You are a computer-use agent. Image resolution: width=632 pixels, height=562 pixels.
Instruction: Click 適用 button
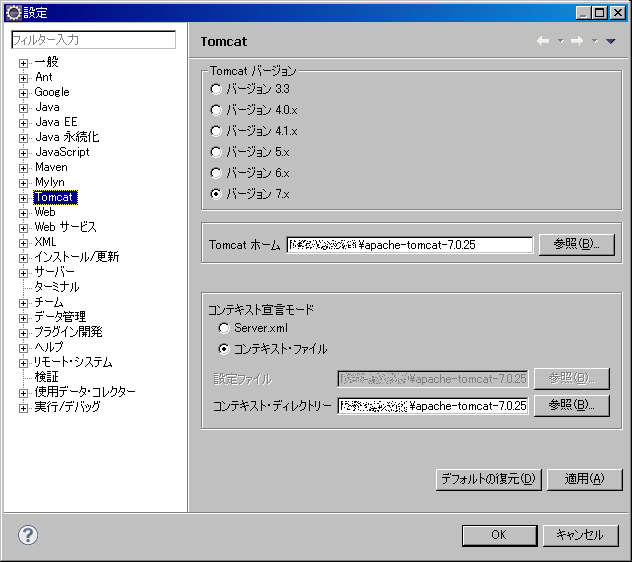pos(584,479)
